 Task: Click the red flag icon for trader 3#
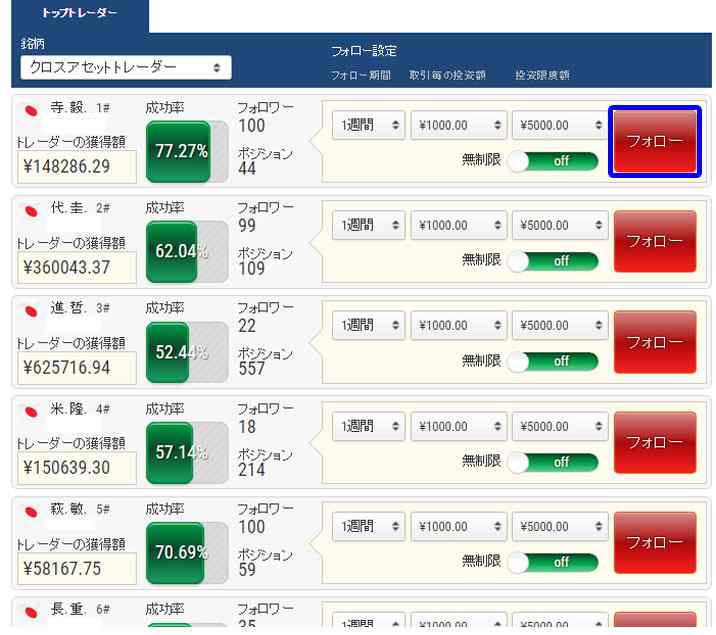click(31, 311)
